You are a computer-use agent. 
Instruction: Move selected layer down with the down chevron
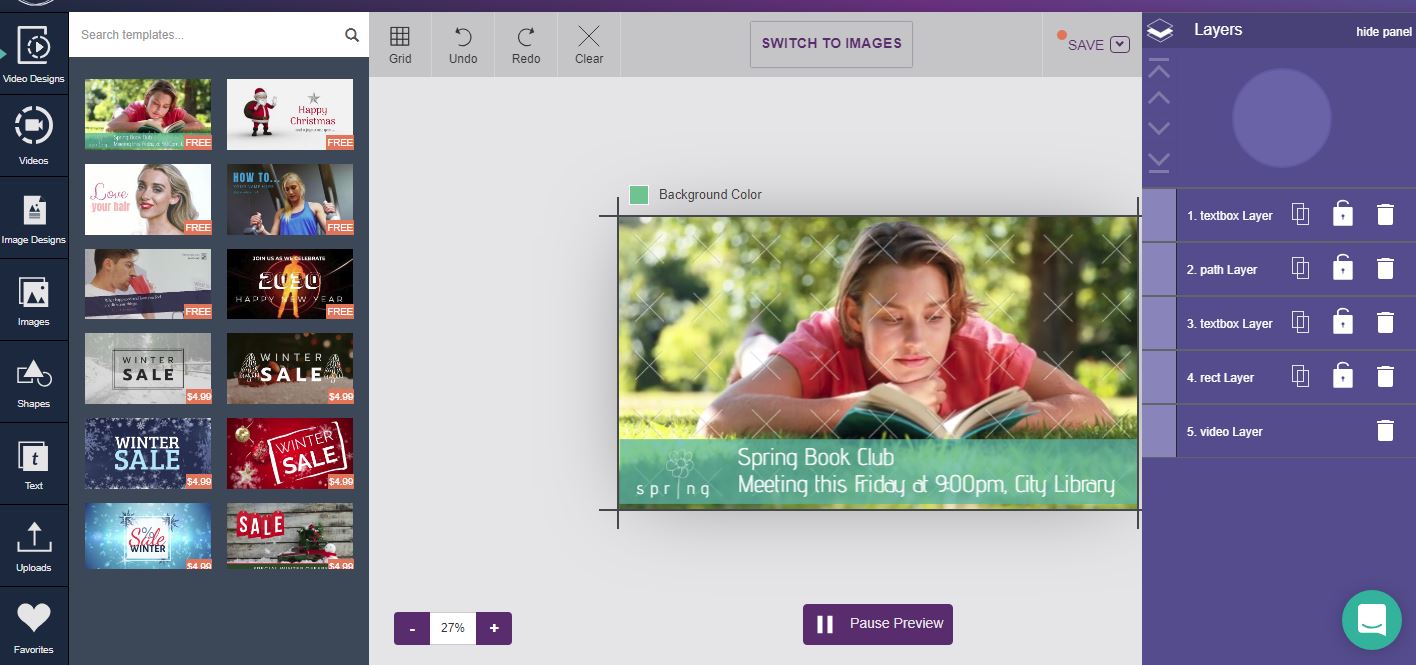click(x=1158, y=128)
